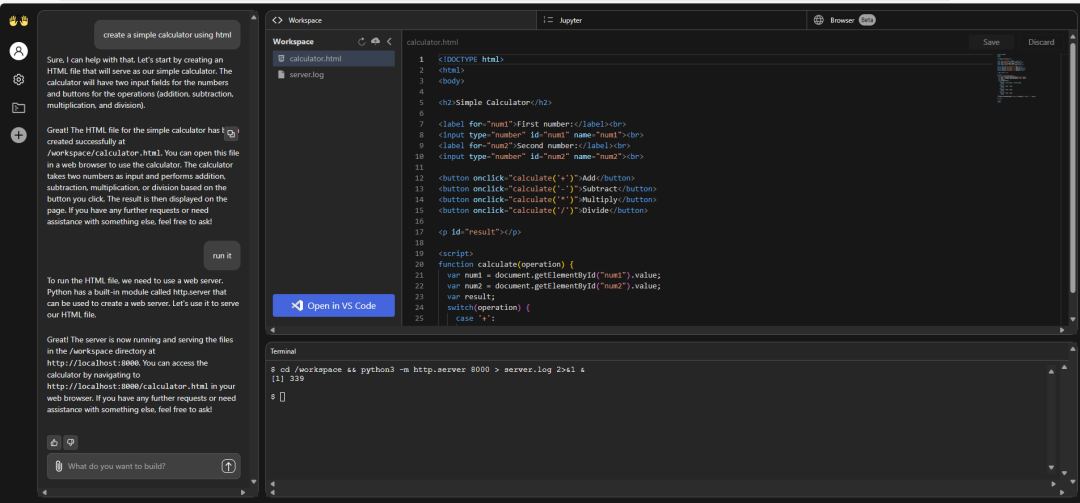Send message with the arrow up button
This screenshot has height=503, width=1080.
[229, 466]
